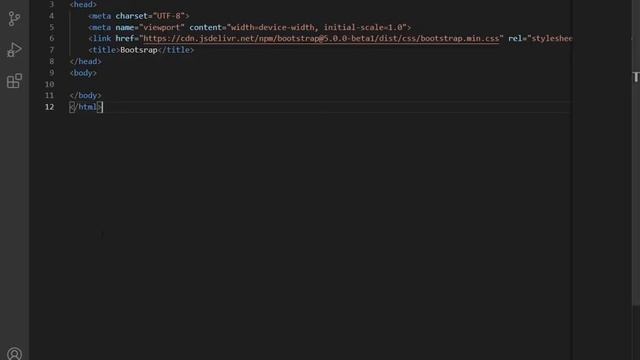The height and width of the screenshot is (360, 640).
Task: Open the Run and Debug view
Action: point(14,50)
